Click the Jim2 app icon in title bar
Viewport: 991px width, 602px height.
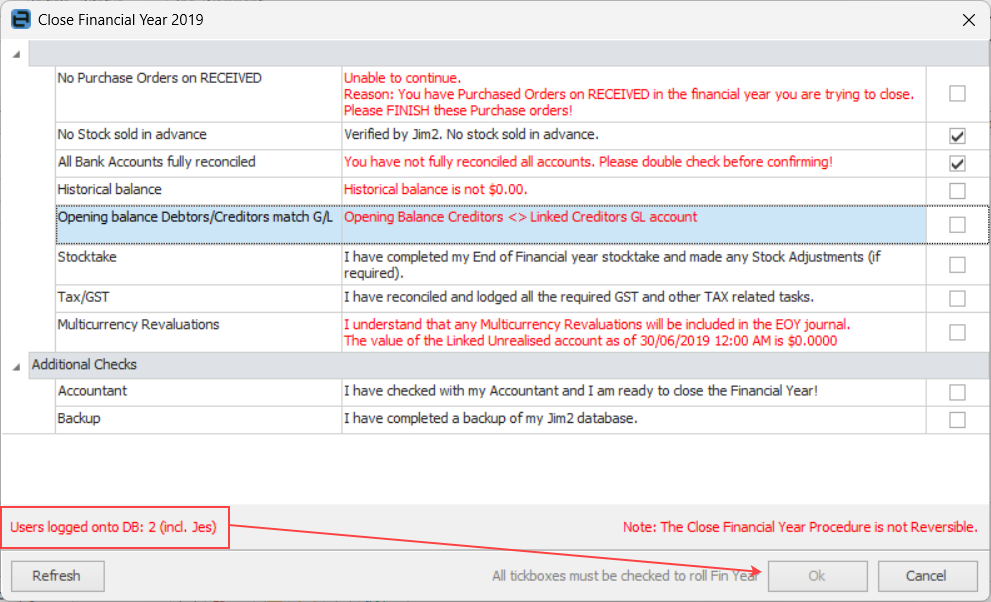[21, 20]
